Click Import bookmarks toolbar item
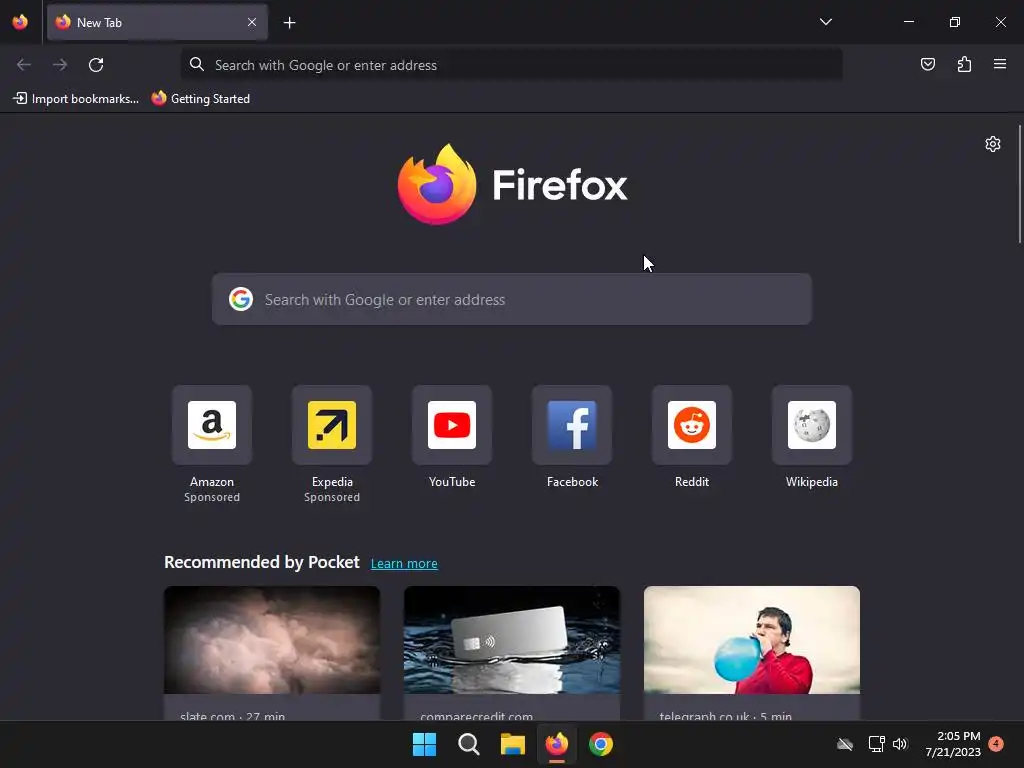 coord(76,99)
